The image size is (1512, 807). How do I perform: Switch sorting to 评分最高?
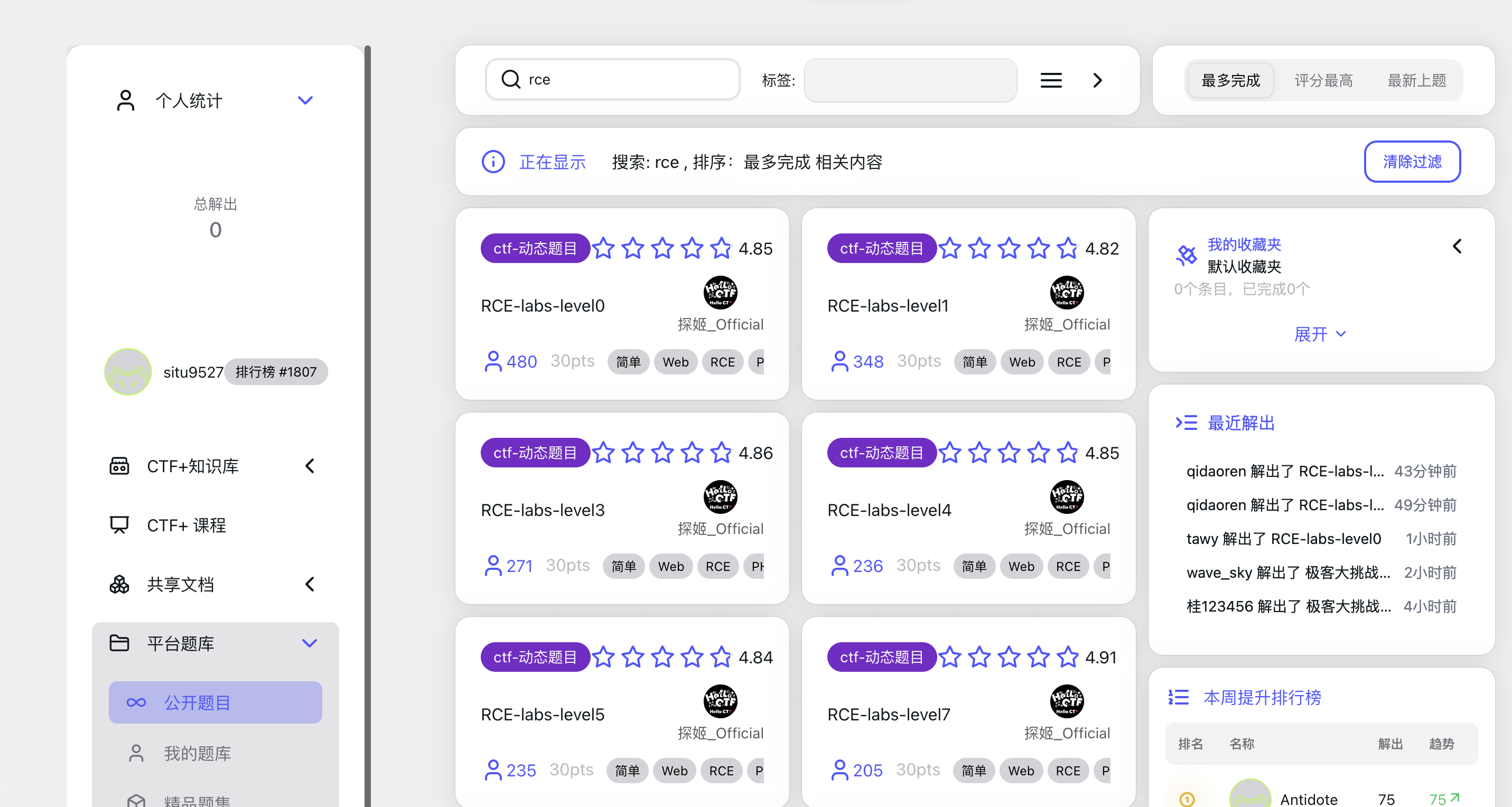pyautogui.click(x=1323, y=80)
